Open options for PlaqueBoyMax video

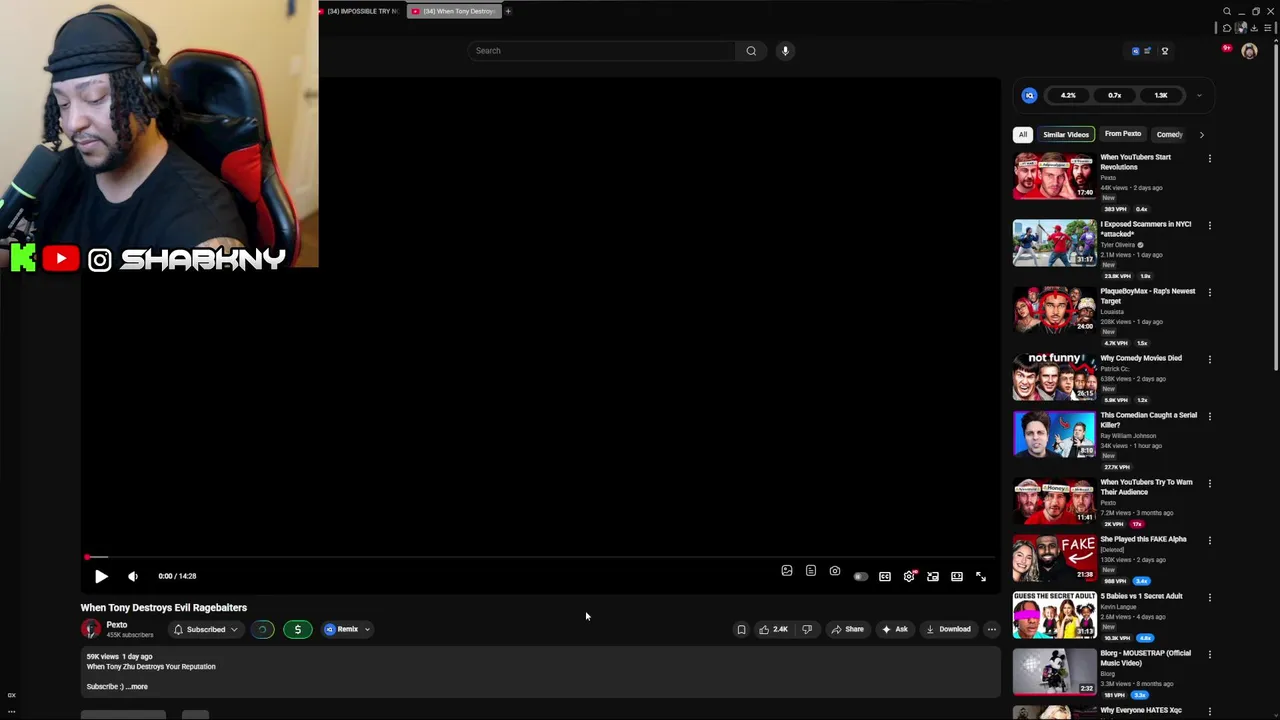point(1209,293)
